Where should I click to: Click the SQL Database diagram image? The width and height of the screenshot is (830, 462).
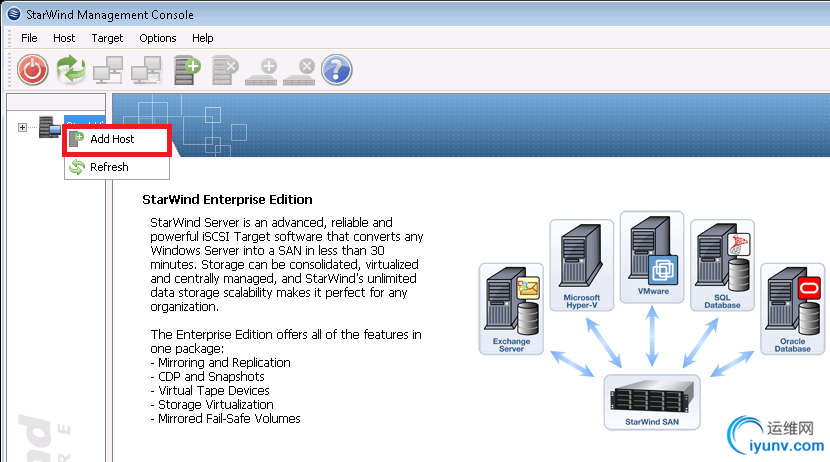coord(722,265)
